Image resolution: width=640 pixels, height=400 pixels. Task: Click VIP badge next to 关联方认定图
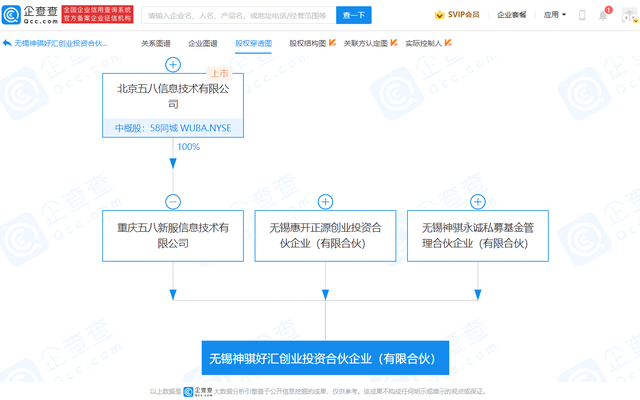pos(394,42)
